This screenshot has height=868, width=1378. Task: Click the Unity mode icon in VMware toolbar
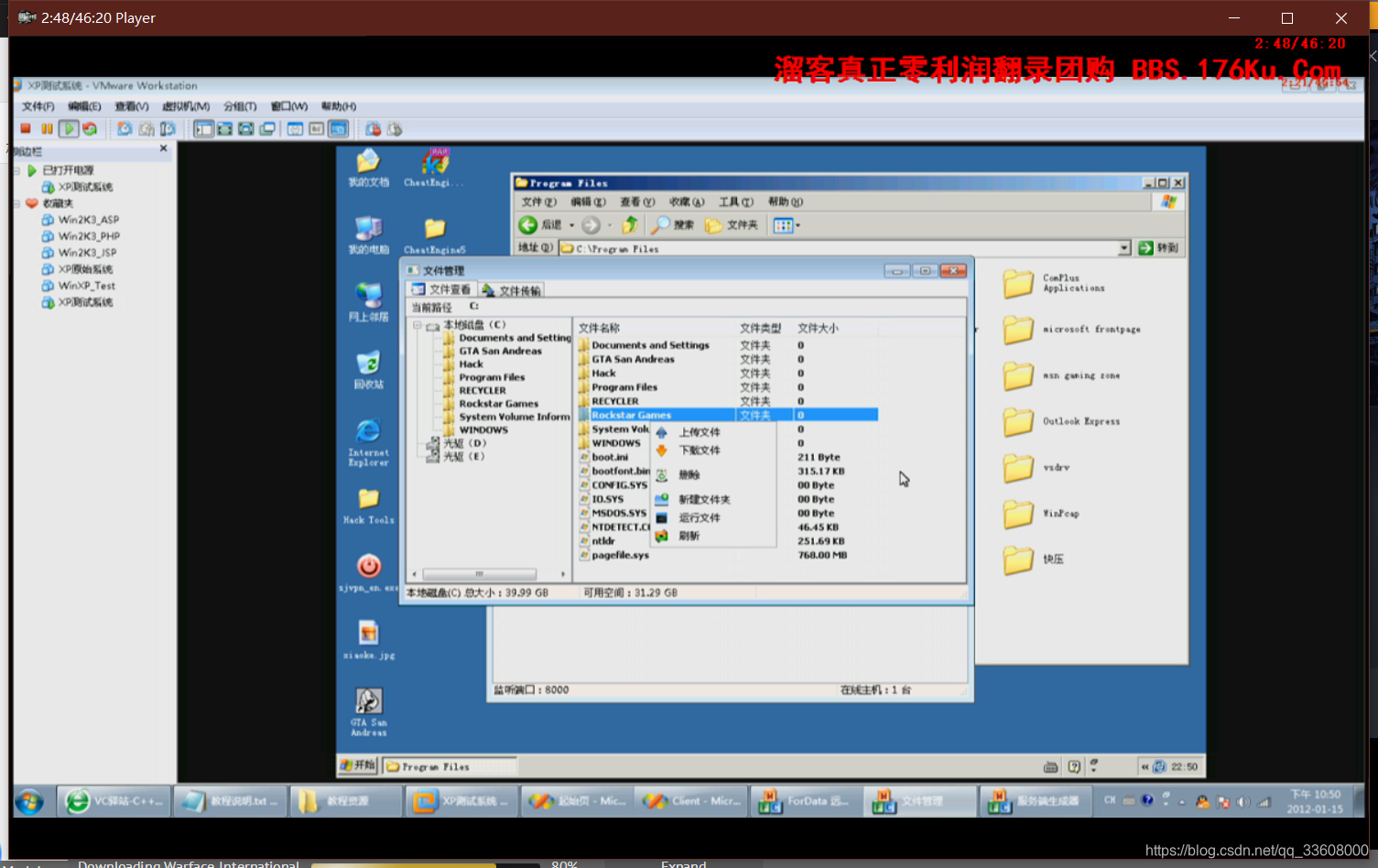click(267, 129)
